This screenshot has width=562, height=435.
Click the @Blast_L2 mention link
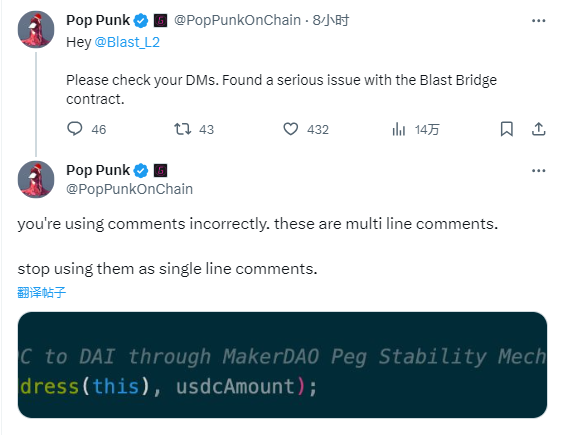[127, 42]
